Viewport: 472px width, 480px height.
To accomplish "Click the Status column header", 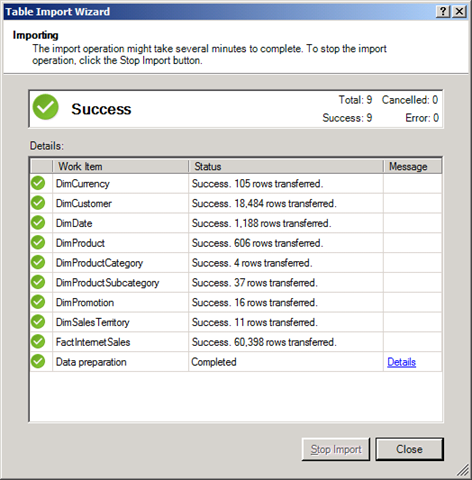I will [286, 166].
